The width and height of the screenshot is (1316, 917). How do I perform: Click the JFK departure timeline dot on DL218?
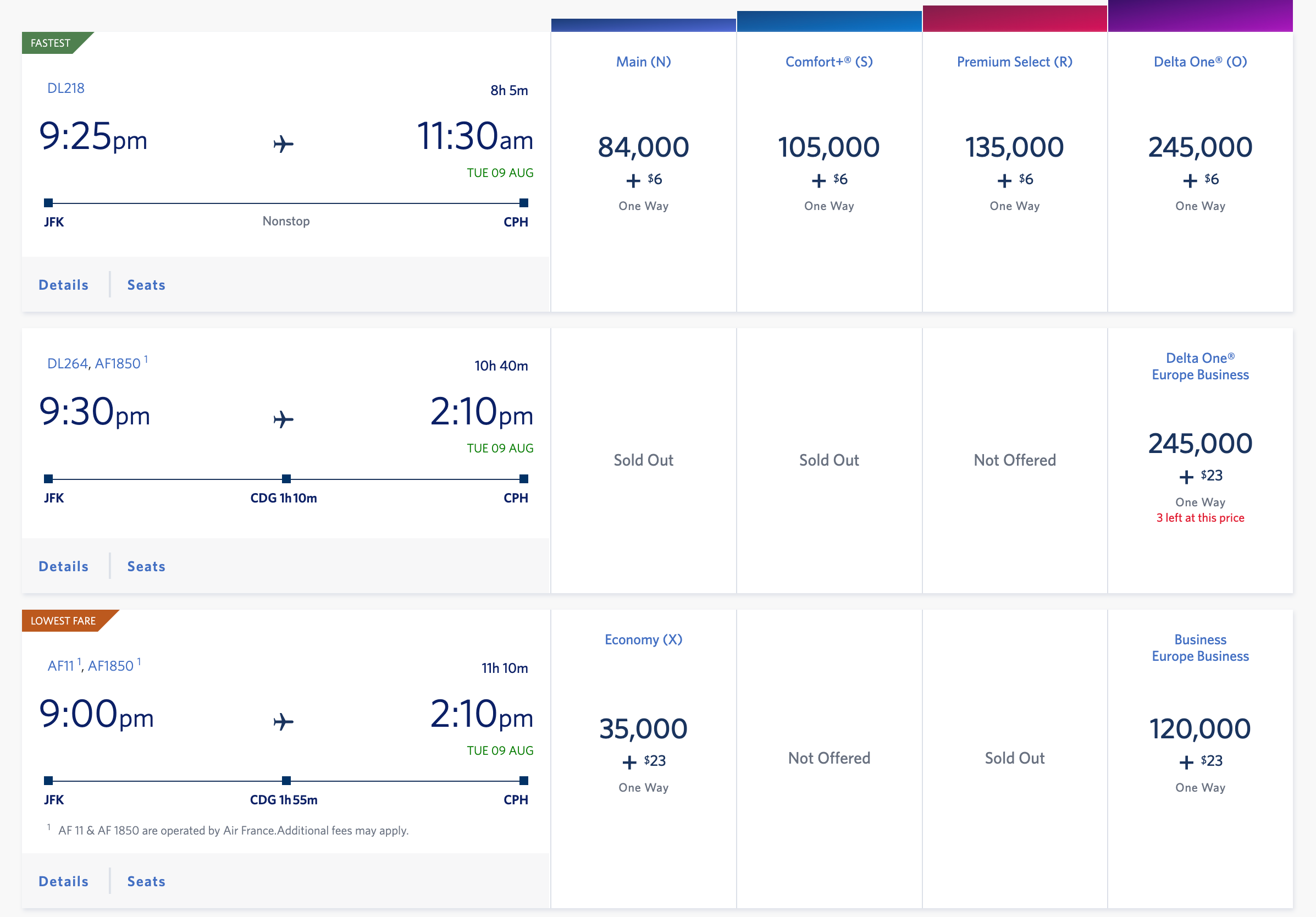click(48, 202)
